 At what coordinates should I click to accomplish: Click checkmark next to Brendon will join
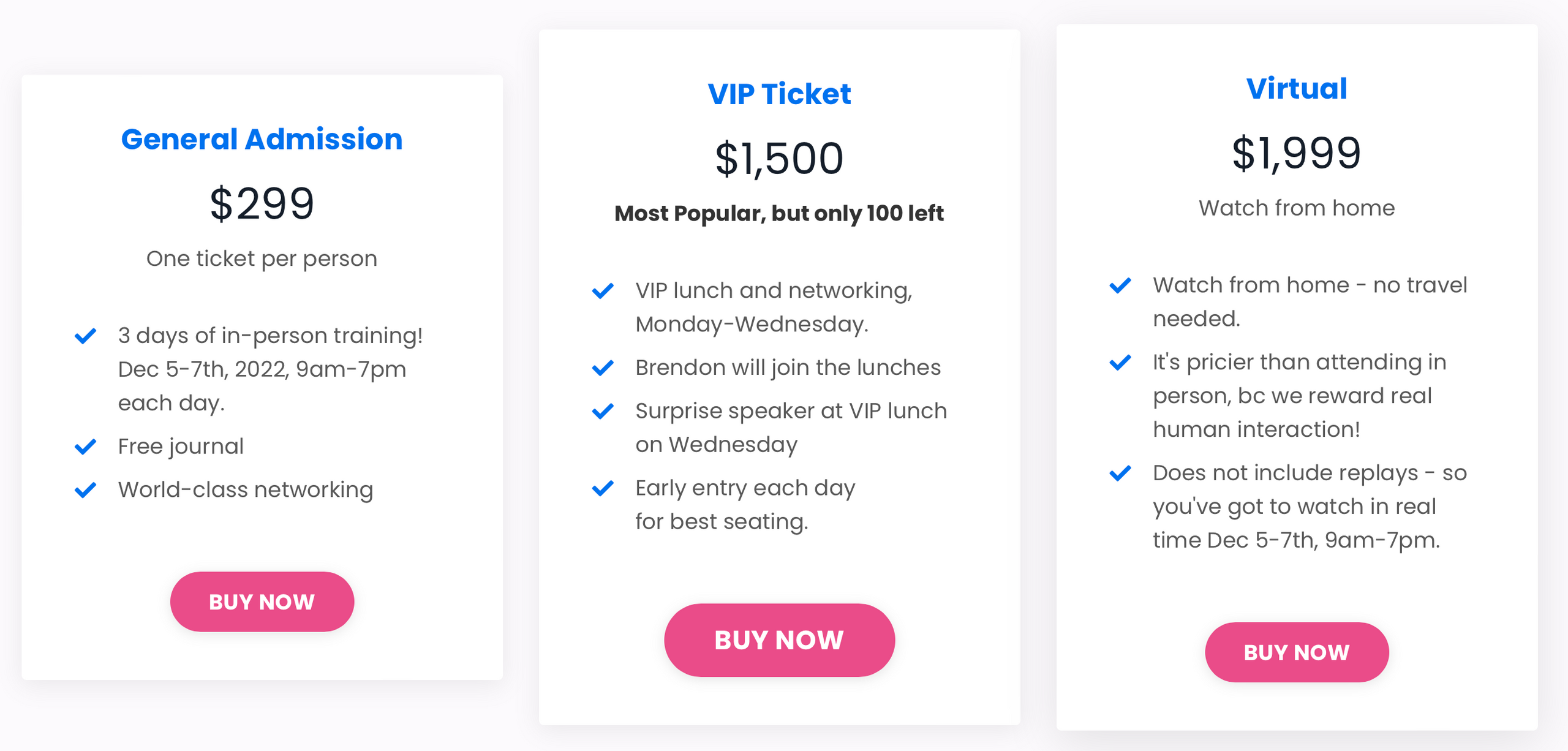click(x=603, y=368)
